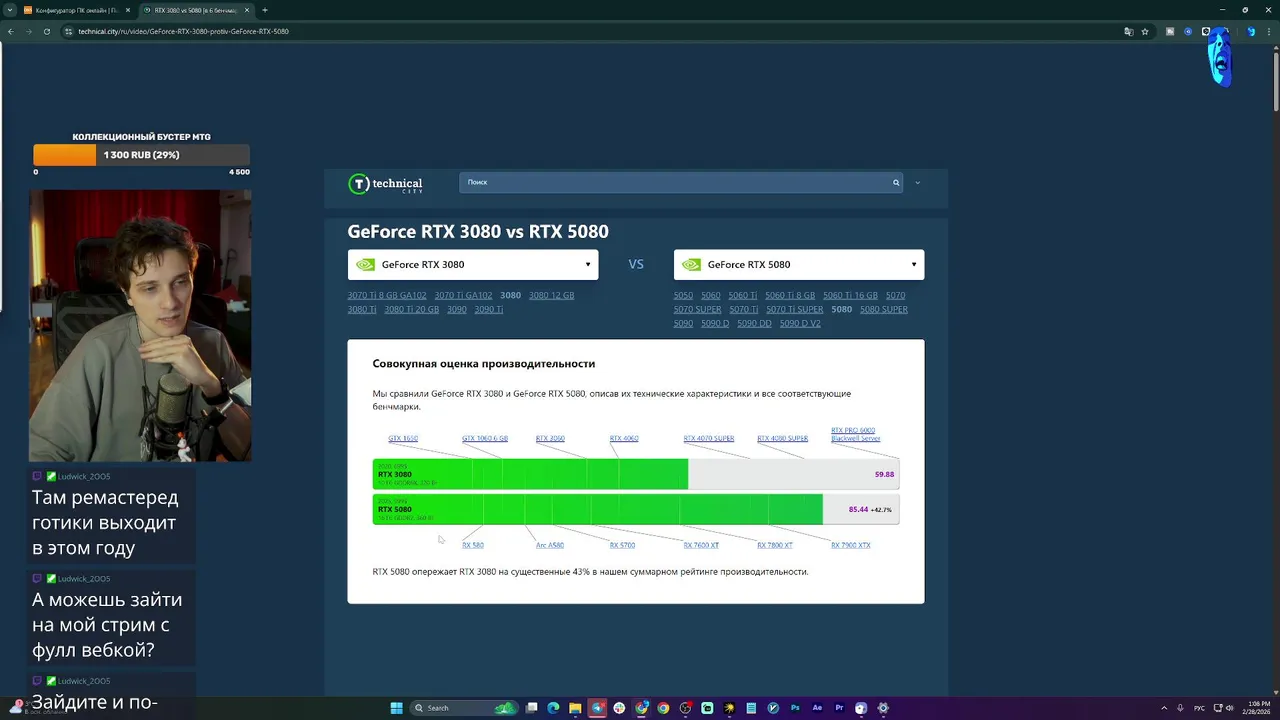Click the GTX 1650 benchmark marker link
Screen dimensions: 1280x720
(x=403, y=438)
